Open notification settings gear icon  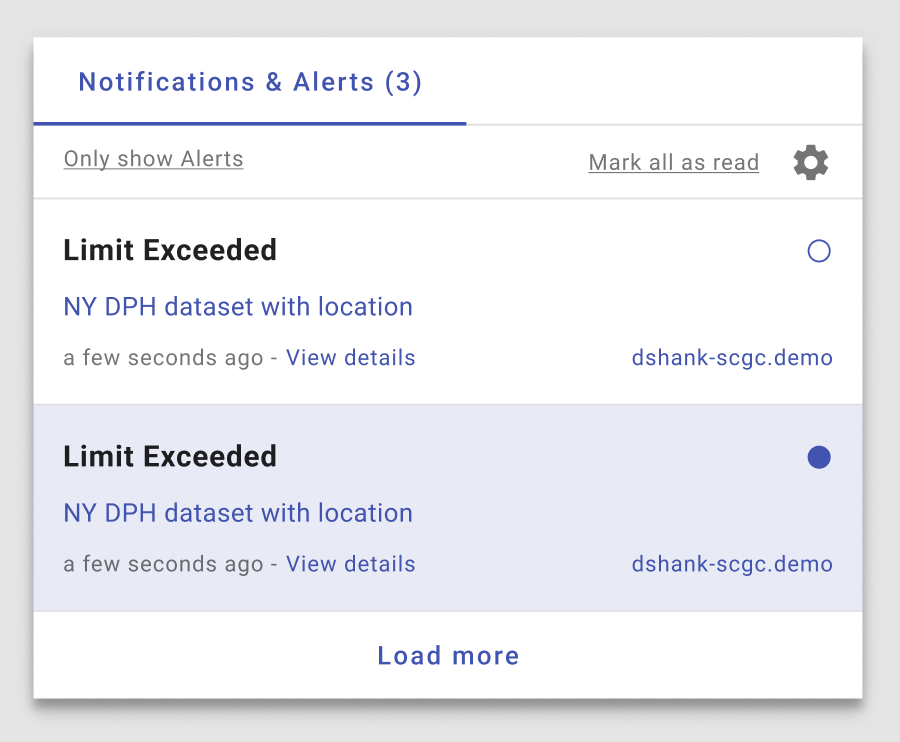point(810,162)
